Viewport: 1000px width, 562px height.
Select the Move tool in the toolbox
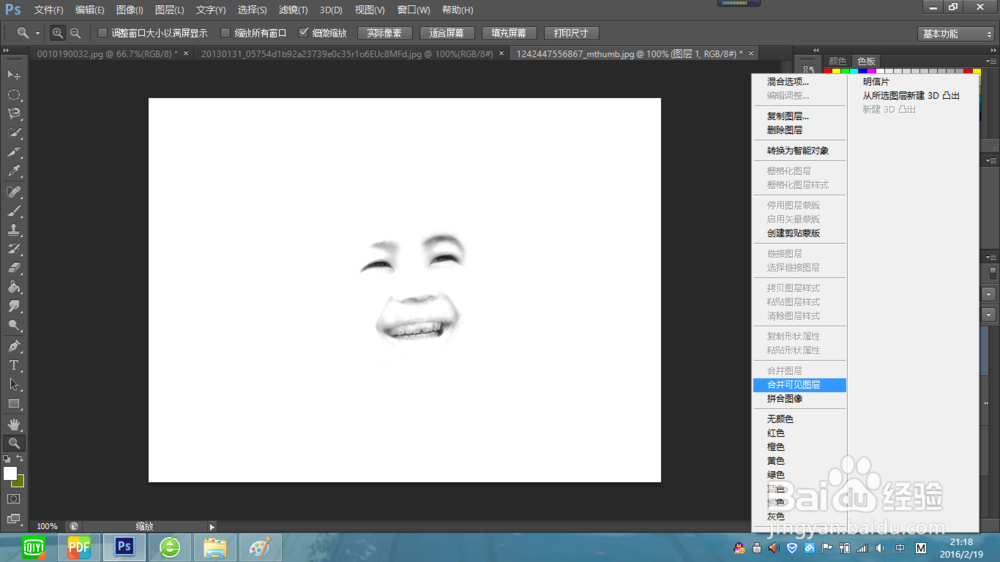[x=14, y=75]
